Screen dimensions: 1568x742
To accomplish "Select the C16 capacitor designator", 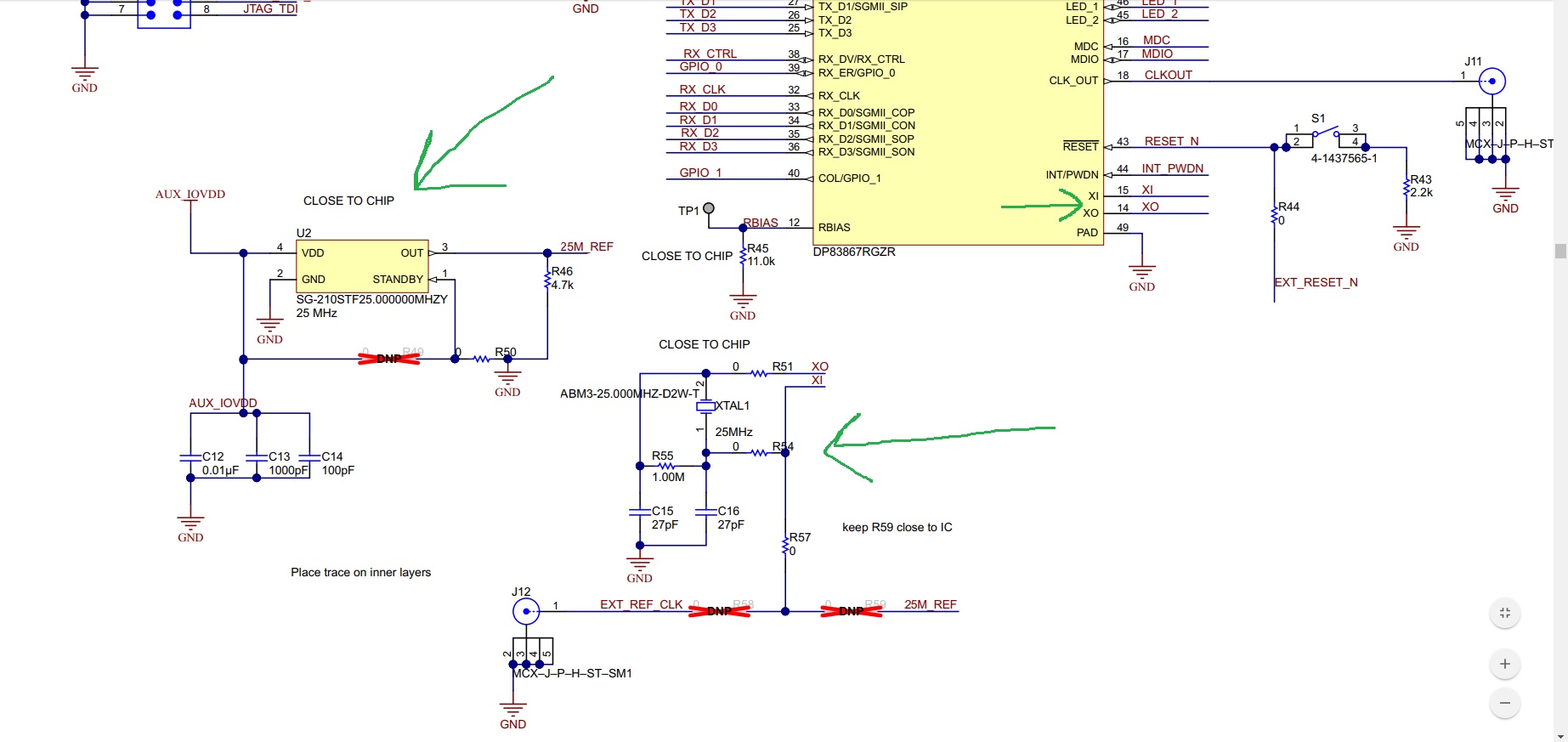I will point(728,511).
